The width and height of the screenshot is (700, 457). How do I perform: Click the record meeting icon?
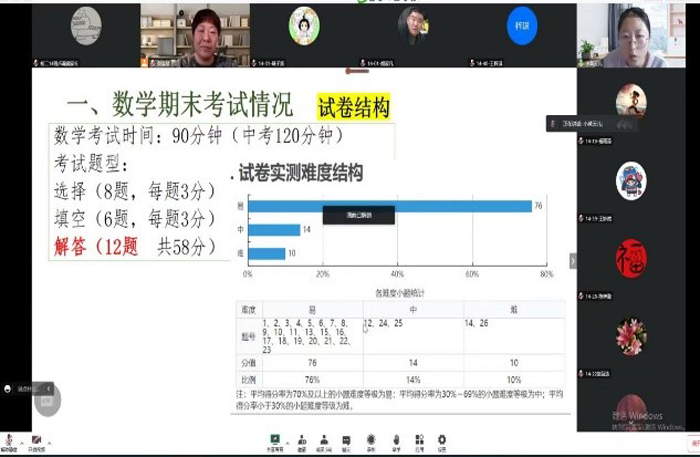coord(371,443)
